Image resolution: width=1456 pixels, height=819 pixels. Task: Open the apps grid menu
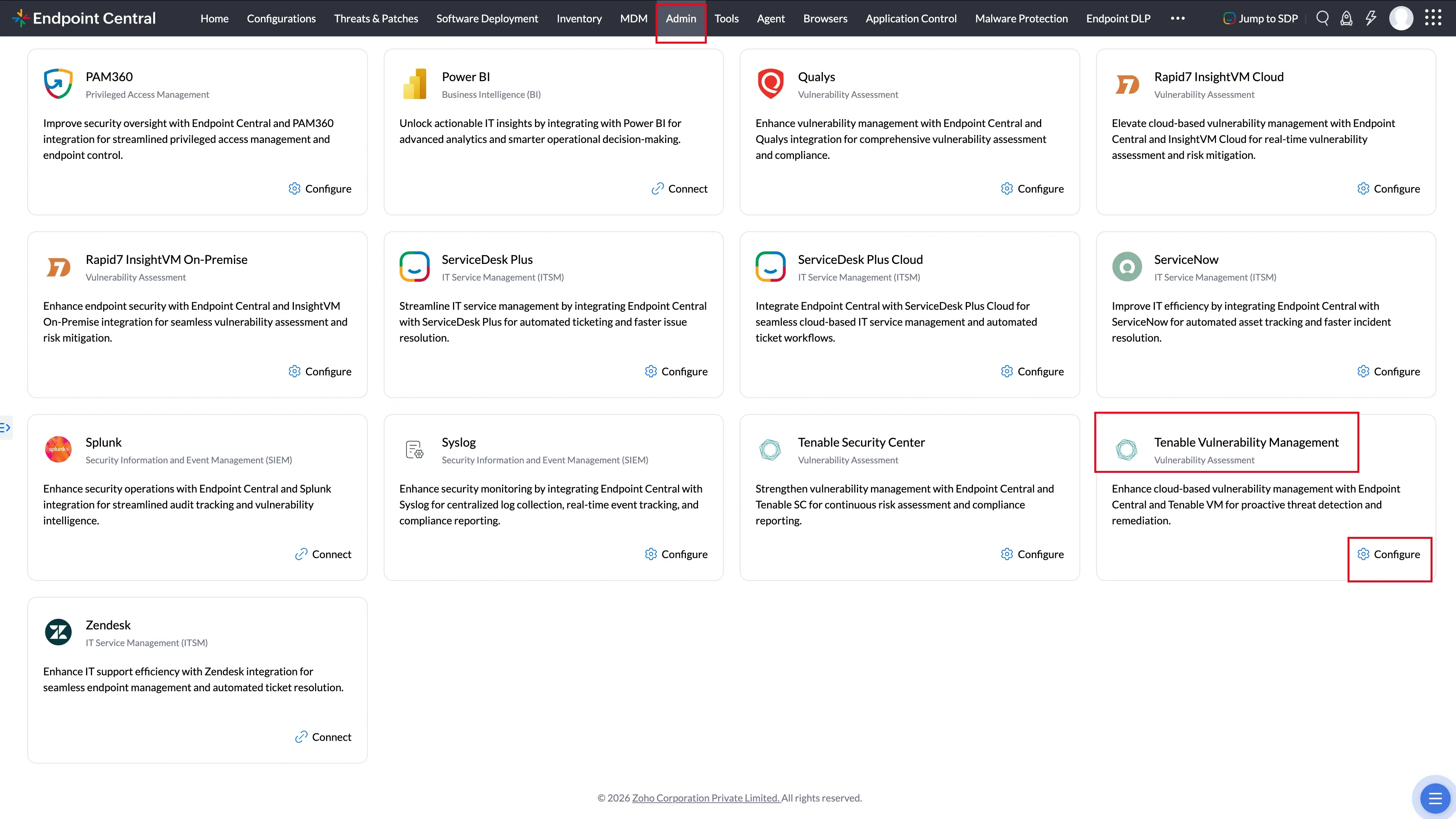(1433, 17)
